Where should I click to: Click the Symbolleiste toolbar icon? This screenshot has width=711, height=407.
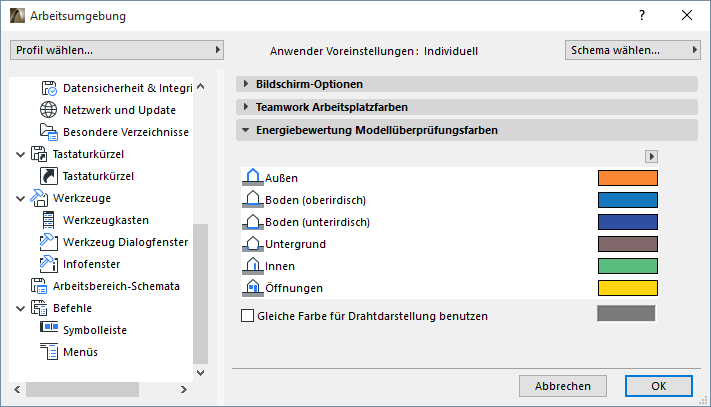(x=50, y=329)
